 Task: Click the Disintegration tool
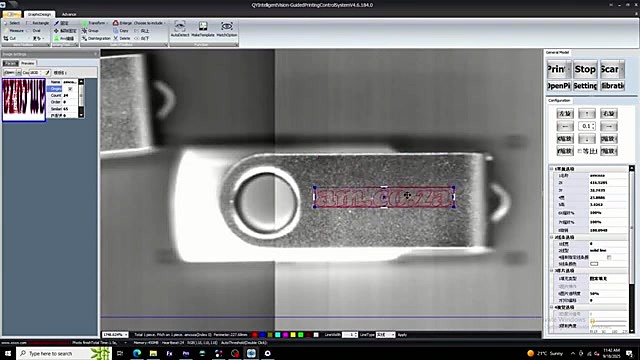(x=96, y=38)
